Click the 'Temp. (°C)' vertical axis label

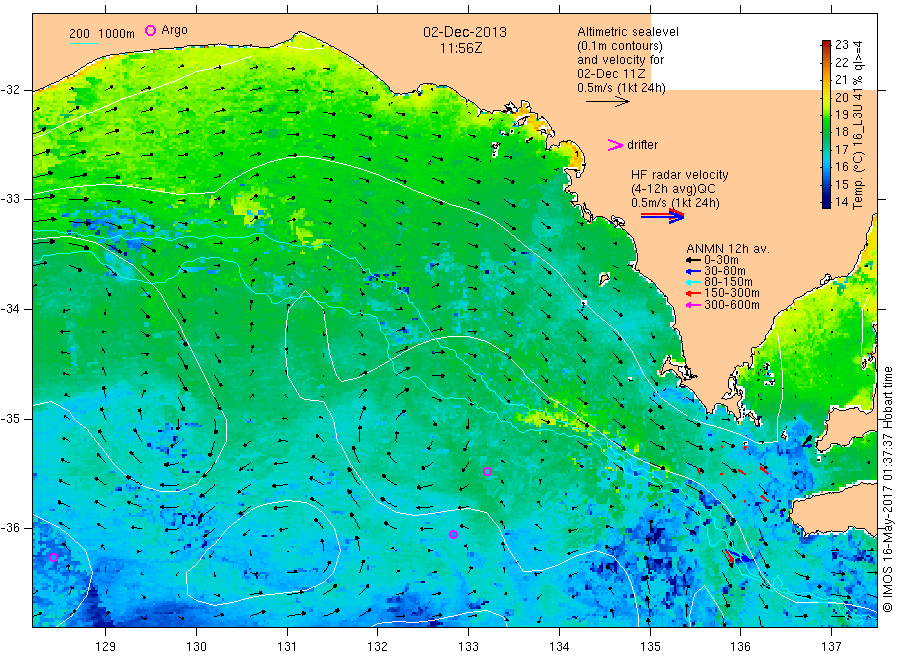858,180
